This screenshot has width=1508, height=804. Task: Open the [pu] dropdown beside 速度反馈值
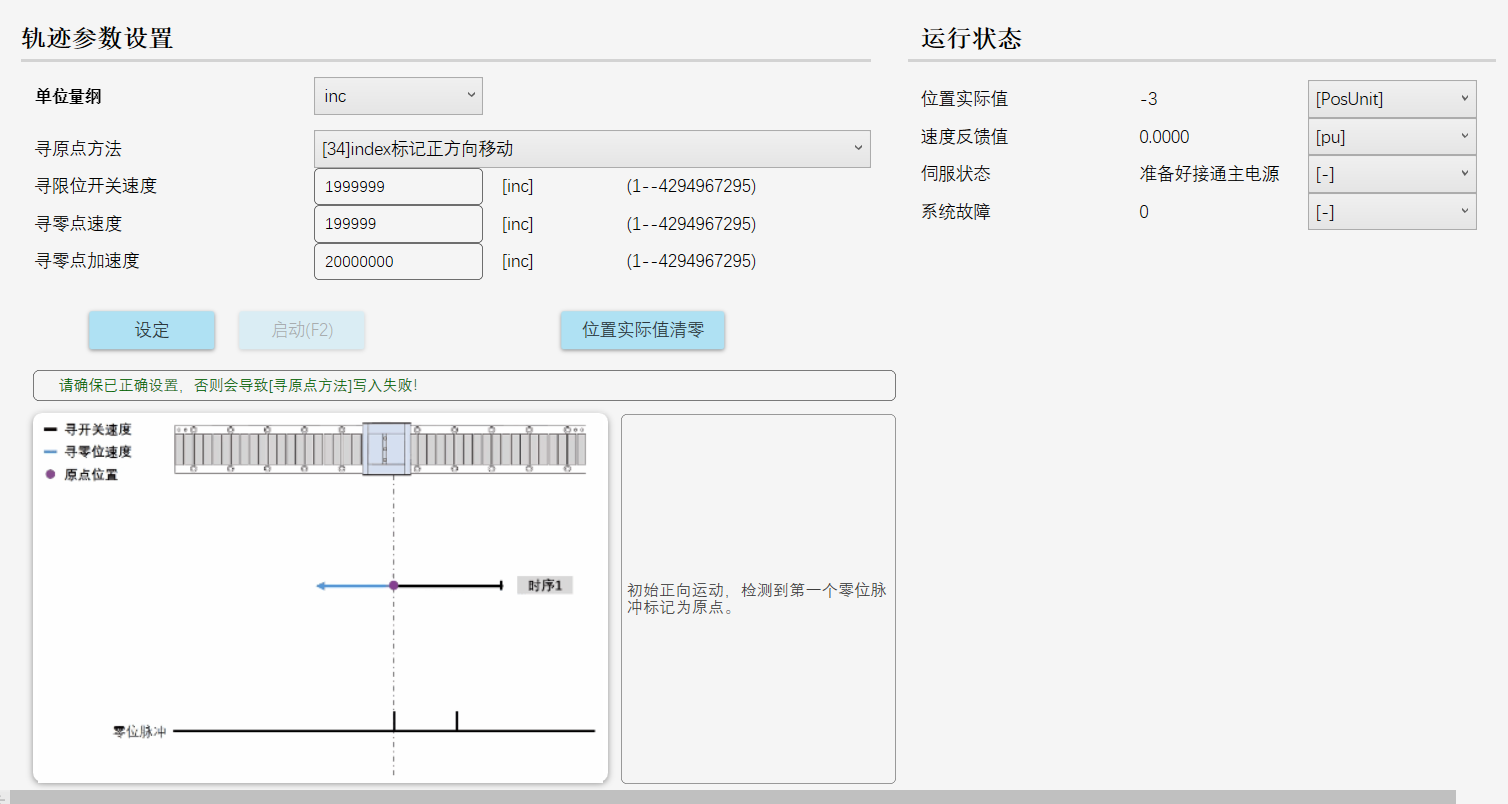click(x=1391, y=136)
